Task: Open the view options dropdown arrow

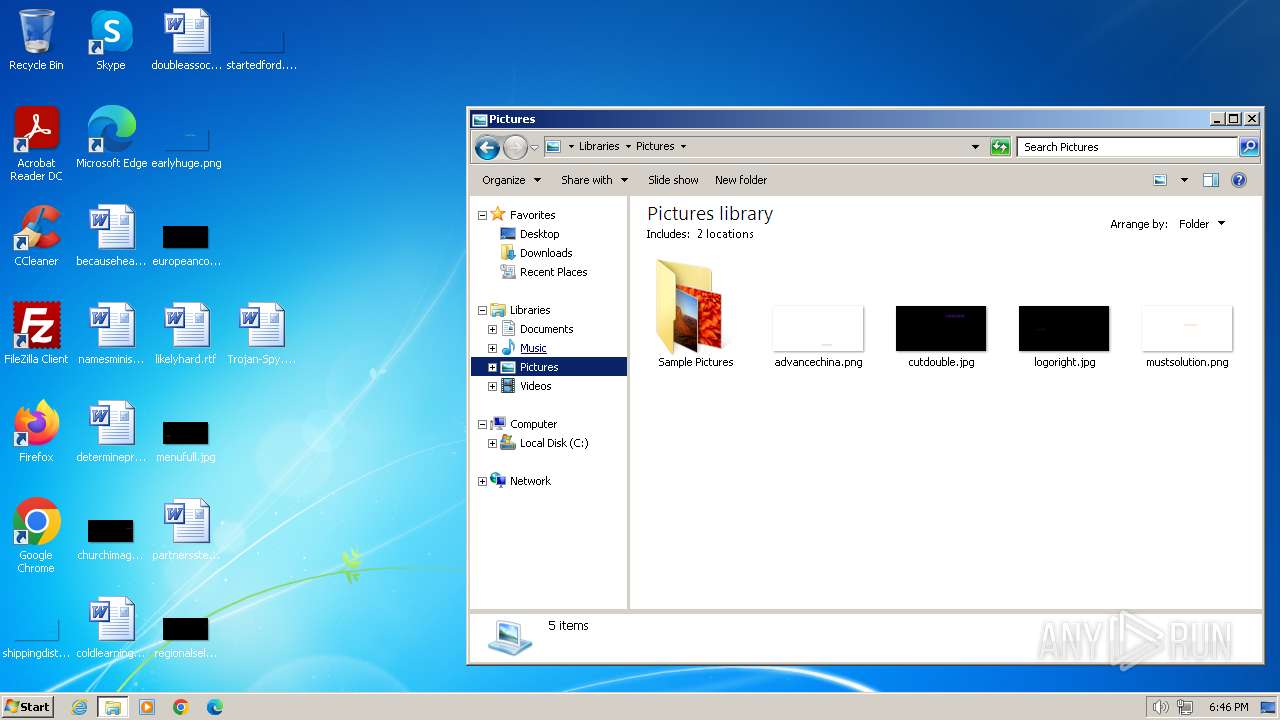Action: point(1184,180)
